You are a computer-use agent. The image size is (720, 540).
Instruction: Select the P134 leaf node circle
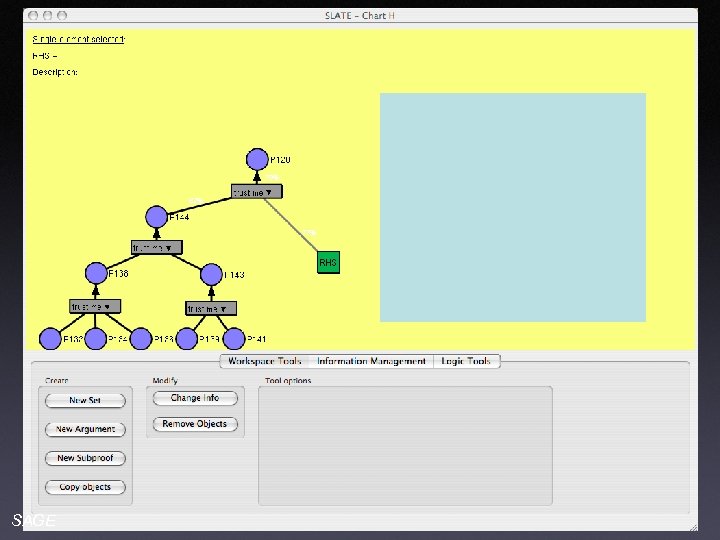pyautogui.click(x=96, y=339)
